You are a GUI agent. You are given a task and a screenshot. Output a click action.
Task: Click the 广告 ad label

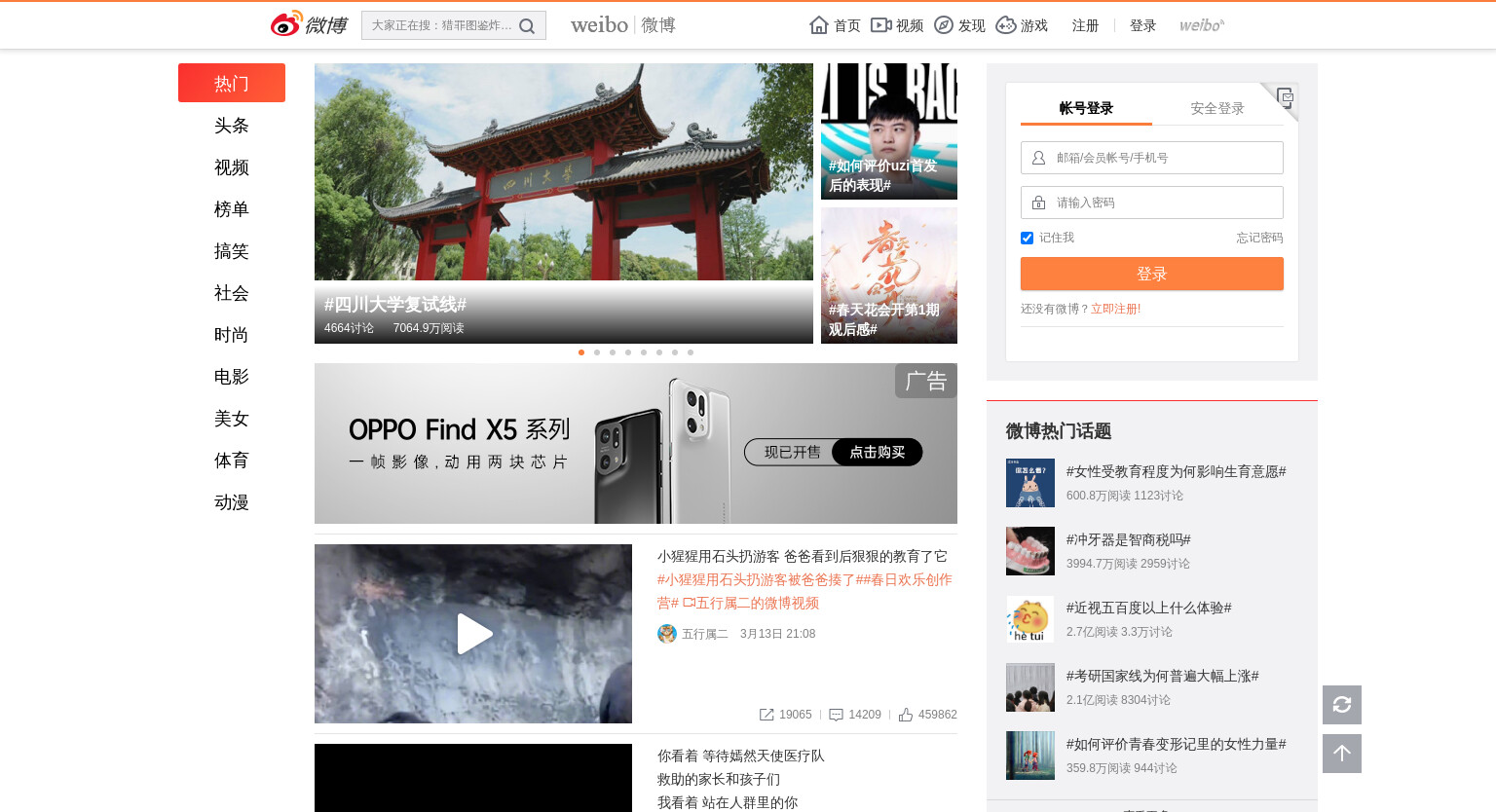926,381
